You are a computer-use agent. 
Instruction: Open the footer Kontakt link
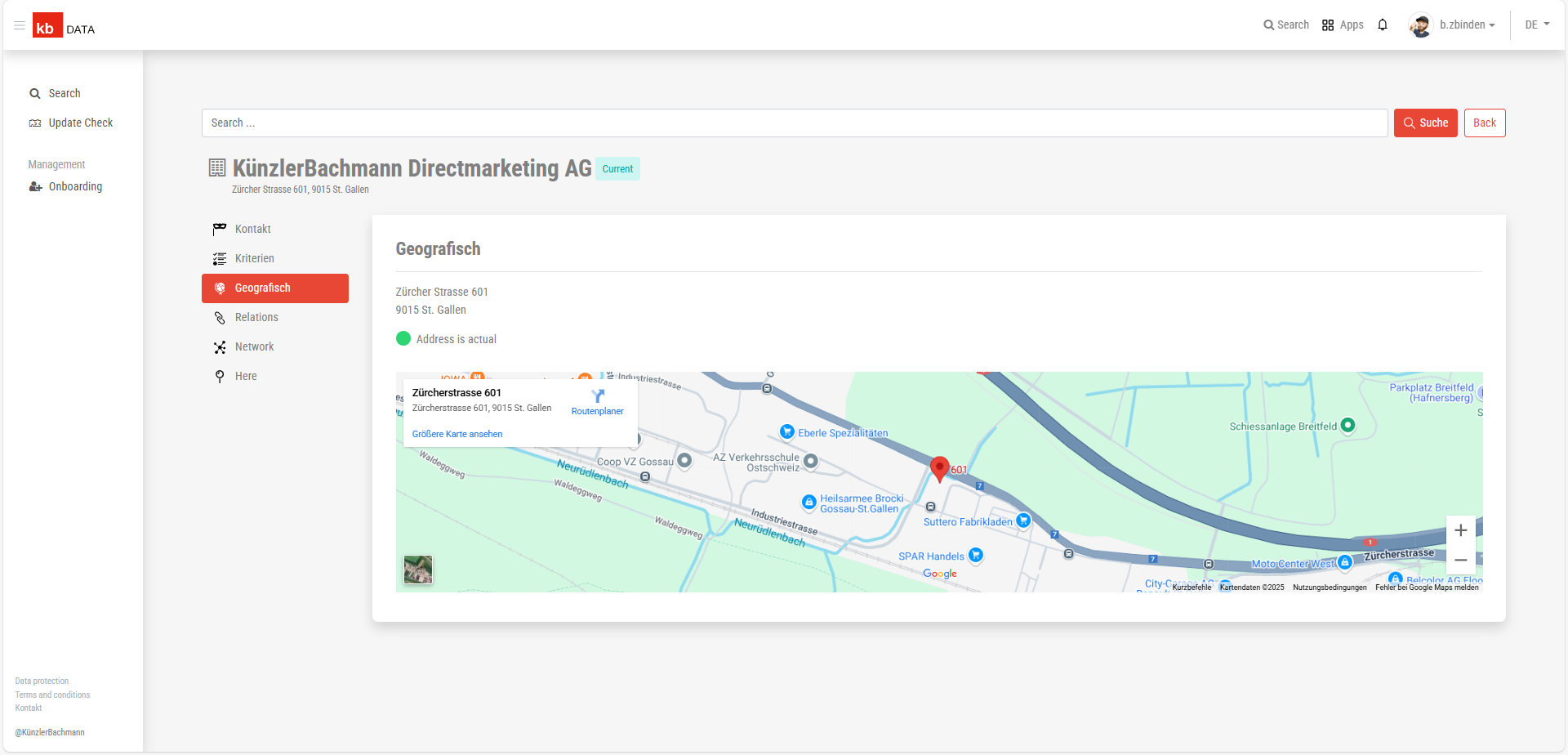(x=29, y=708)
